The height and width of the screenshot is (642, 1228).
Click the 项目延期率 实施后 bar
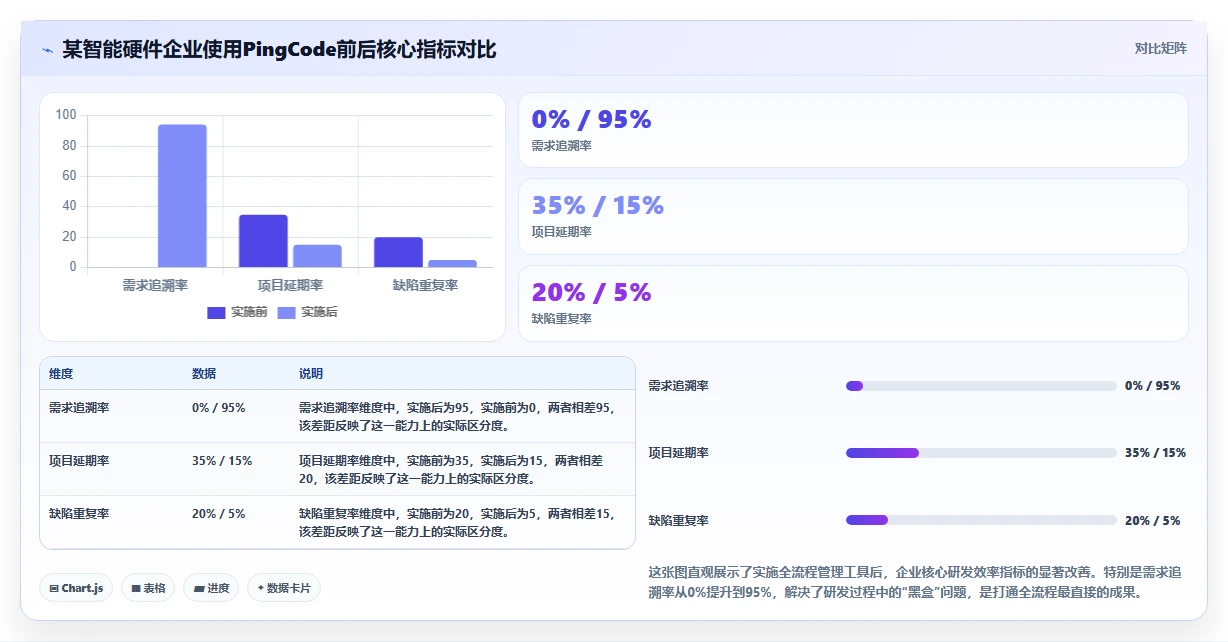coord(317,256)
